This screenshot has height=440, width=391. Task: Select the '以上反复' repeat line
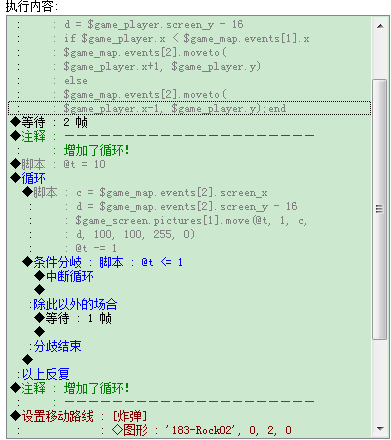pyautogui.click(x=44, y=374)
